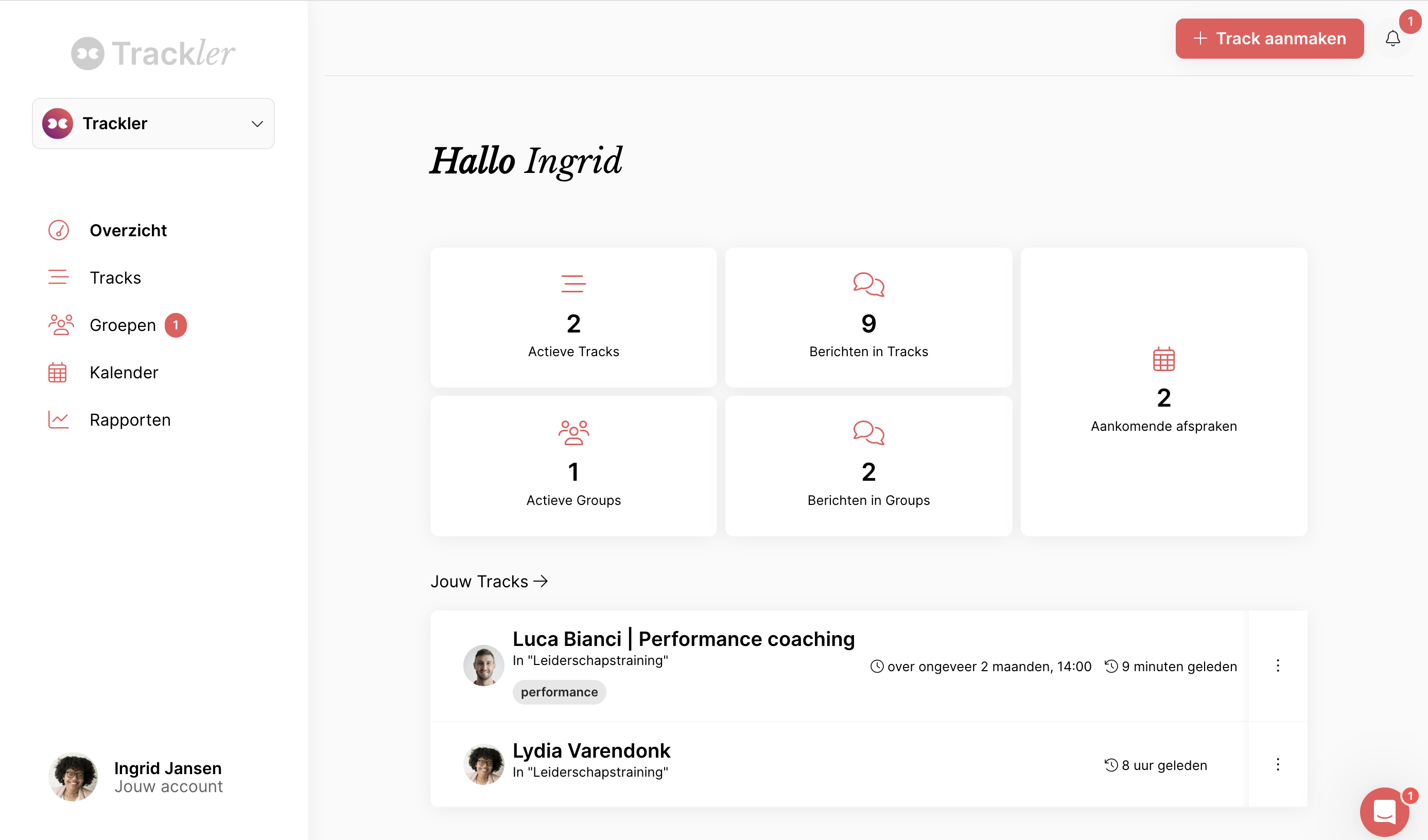Switch to the Kalender section

tap(124, 372)
